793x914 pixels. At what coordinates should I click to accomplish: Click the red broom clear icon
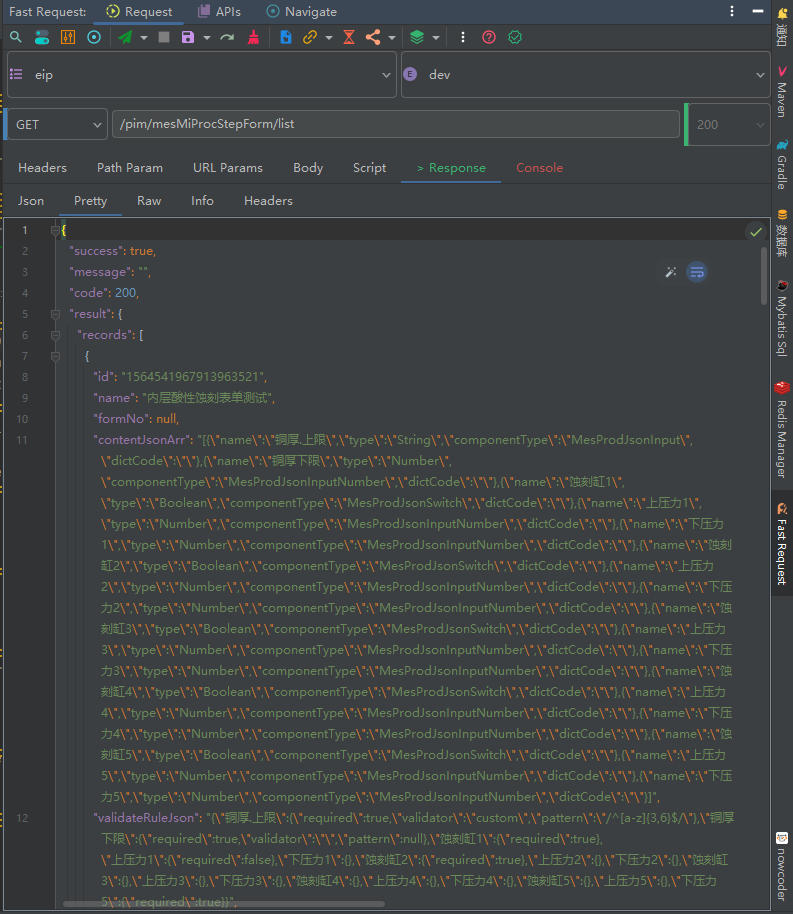[253, 37]
